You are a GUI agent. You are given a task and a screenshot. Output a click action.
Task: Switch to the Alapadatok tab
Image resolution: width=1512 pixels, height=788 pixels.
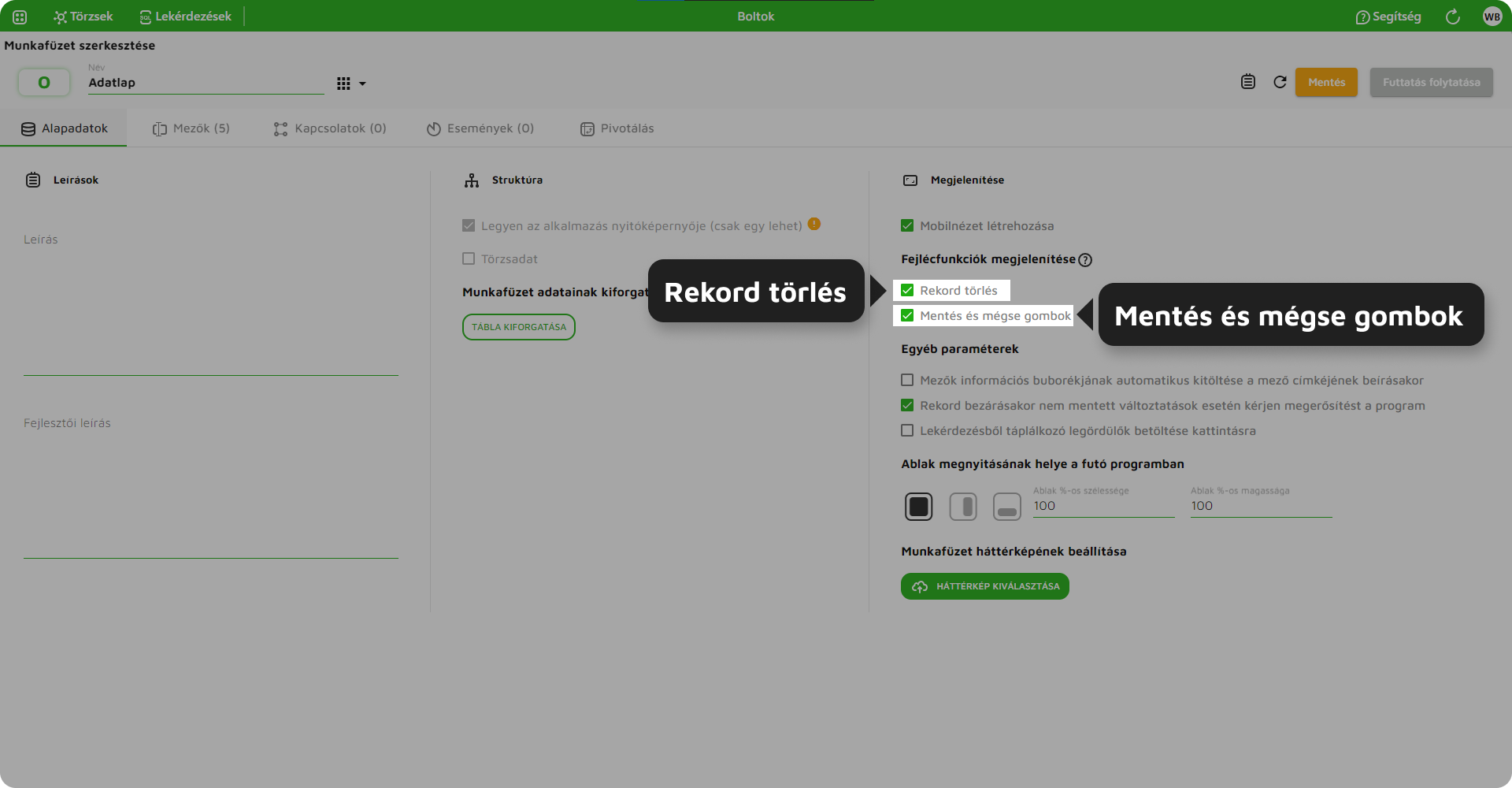(64, 128)
